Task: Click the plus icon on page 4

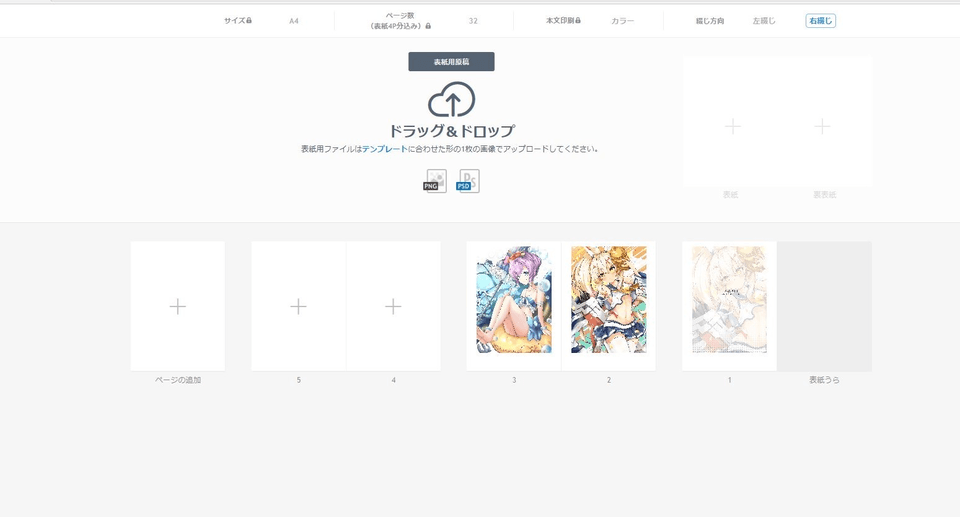Action: point(393,306)
